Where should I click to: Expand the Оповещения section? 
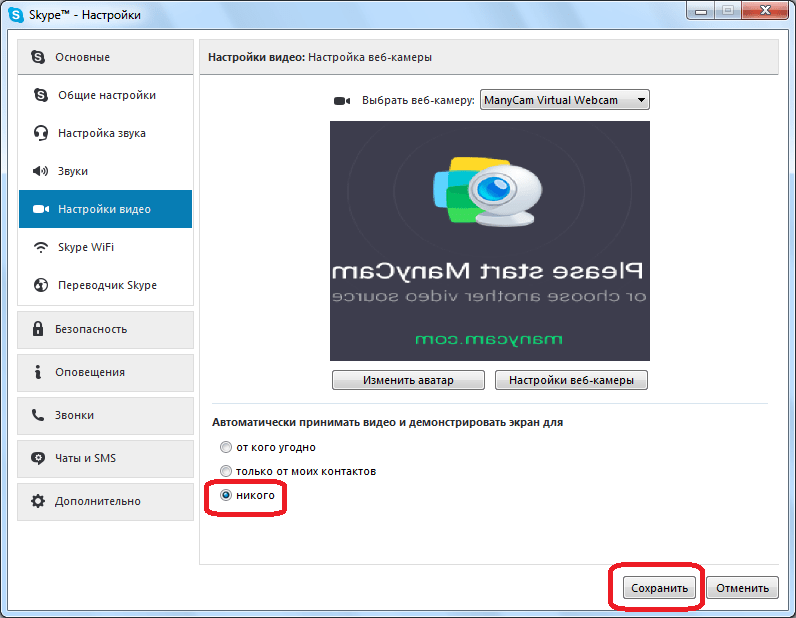tap(106, 373)
